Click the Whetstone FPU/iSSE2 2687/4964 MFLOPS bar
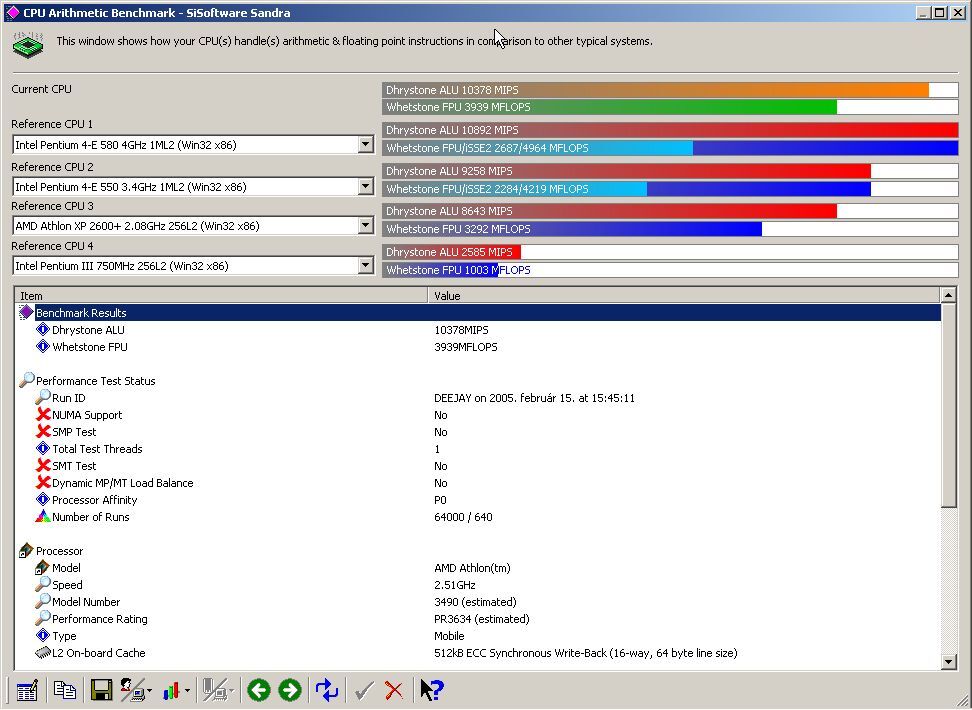 click(x=670, y=148)
